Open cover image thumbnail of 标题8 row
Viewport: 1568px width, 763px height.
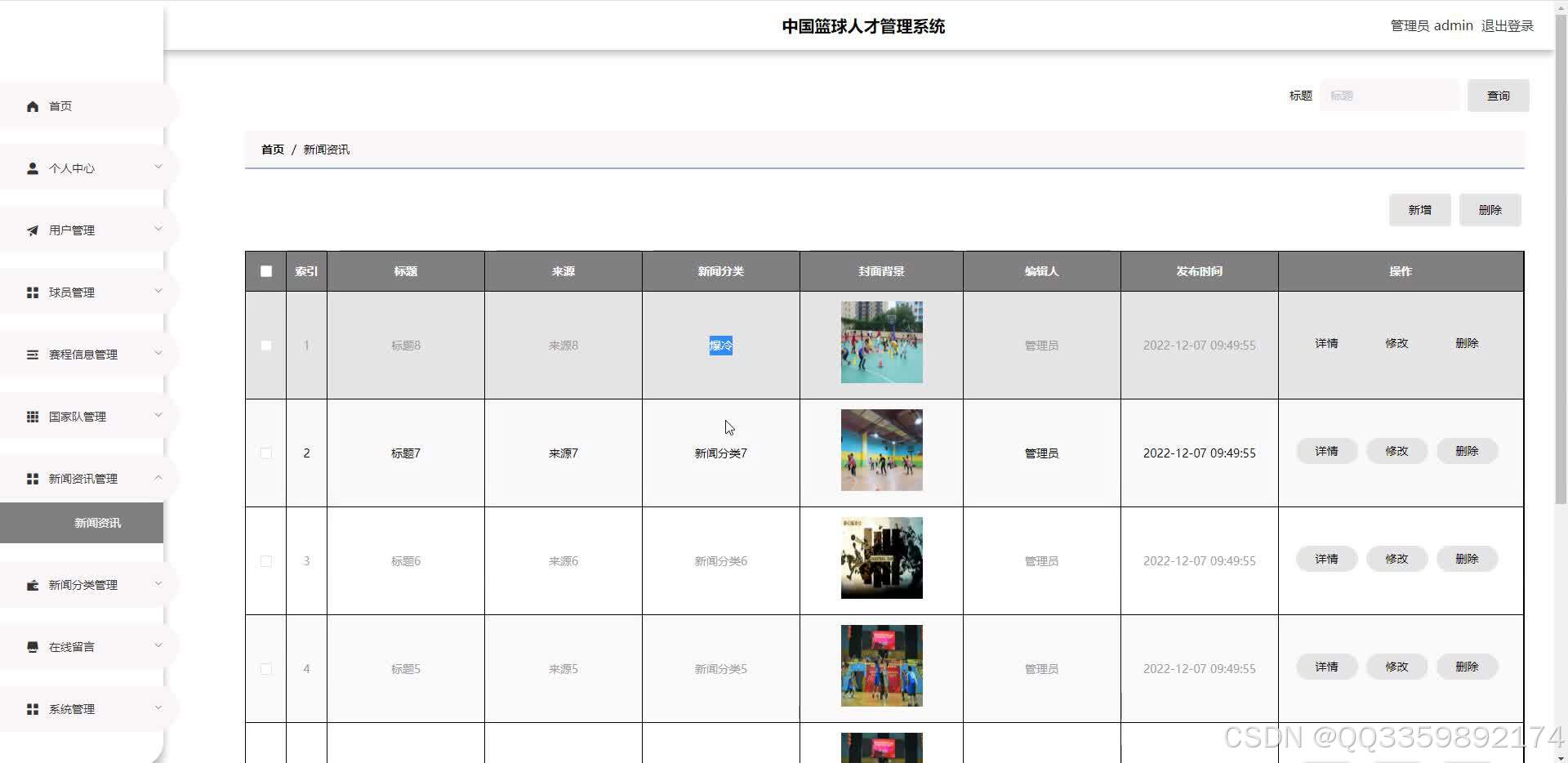(882, 342)
